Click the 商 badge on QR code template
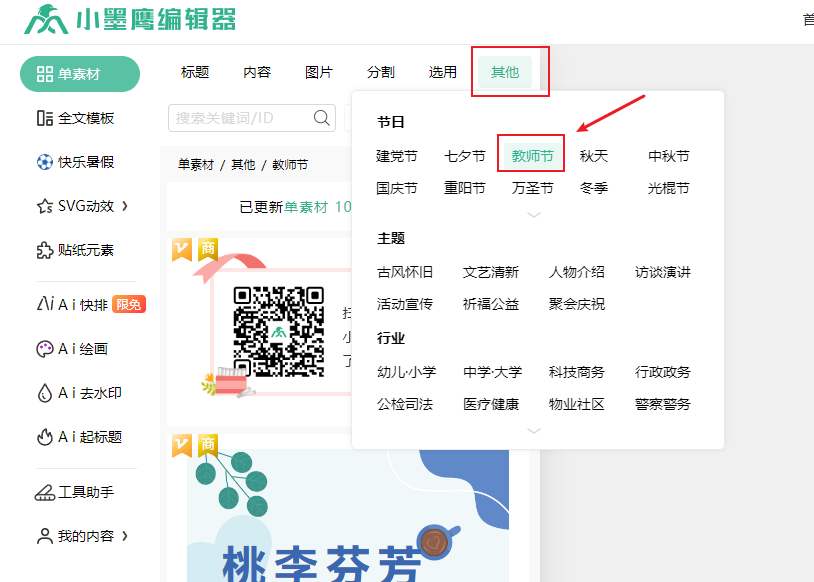Screen dimensions: 814x582 (208, 249)
